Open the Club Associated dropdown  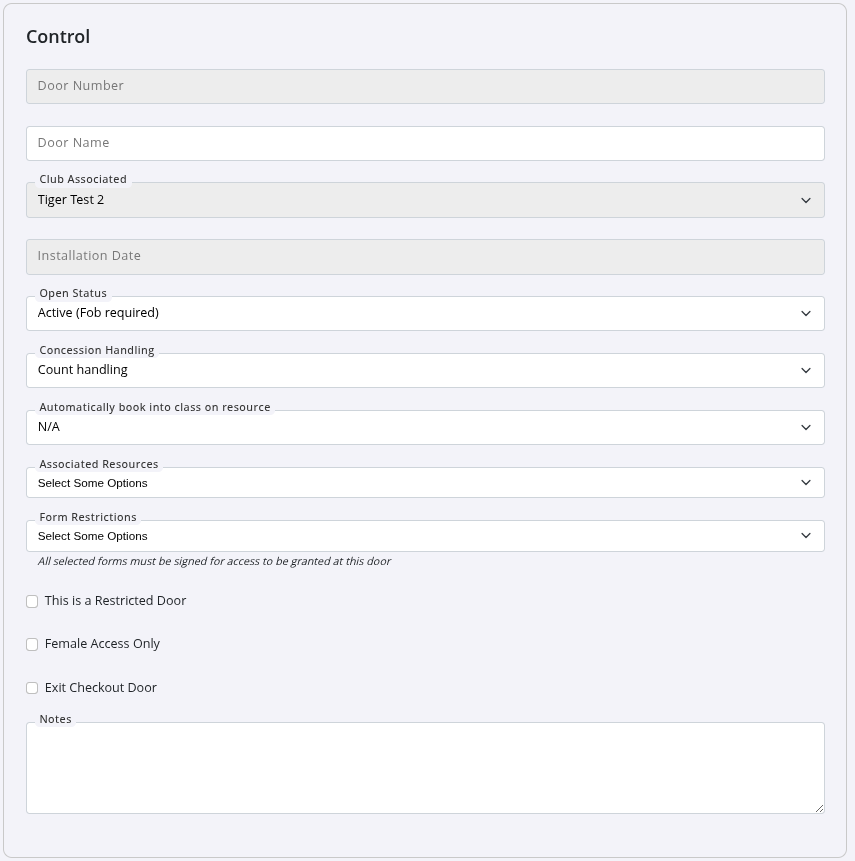(425, 200)
